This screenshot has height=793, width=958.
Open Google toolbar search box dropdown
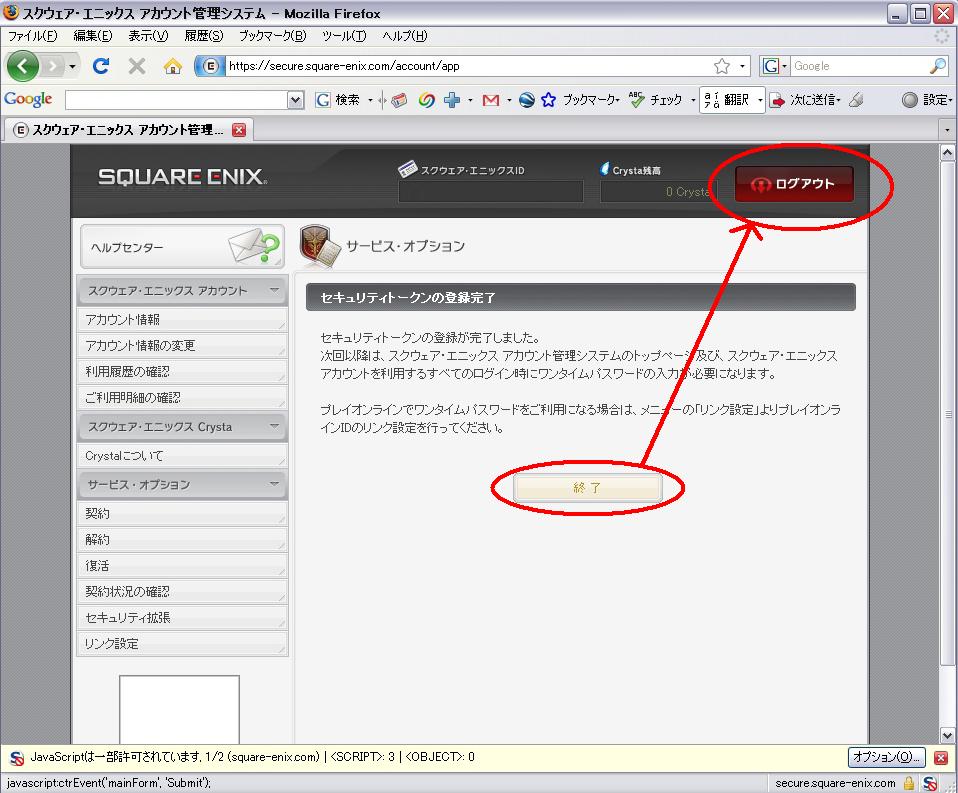point(295,100)
